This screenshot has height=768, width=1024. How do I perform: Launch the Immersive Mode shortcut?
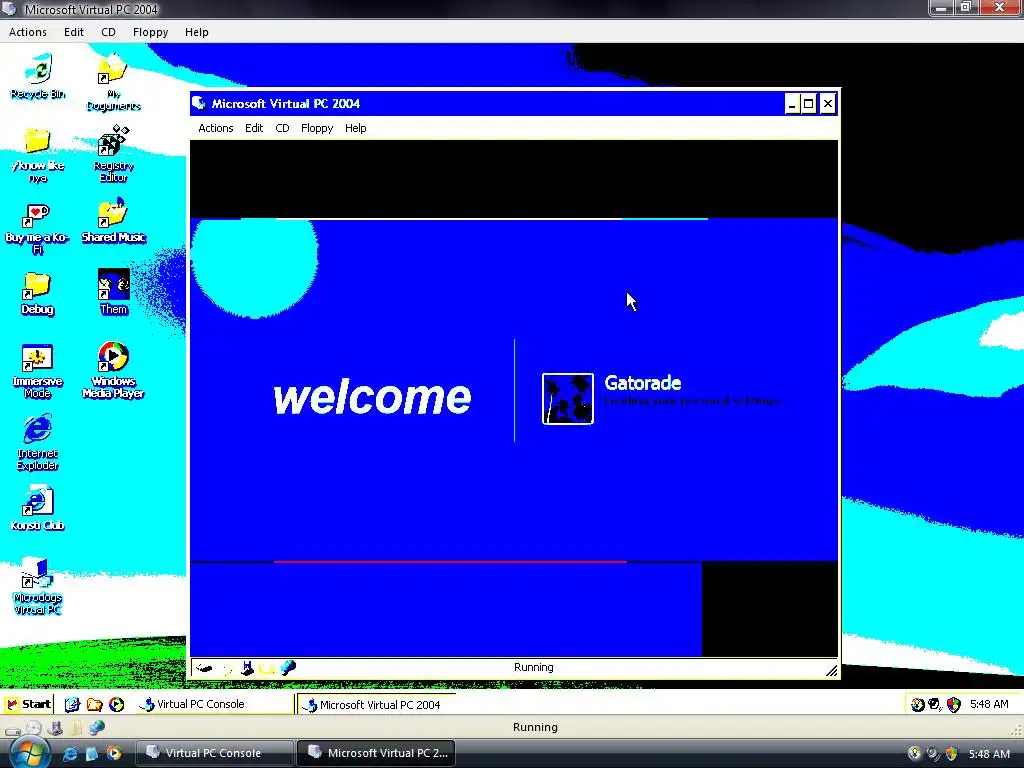(37, 371)
